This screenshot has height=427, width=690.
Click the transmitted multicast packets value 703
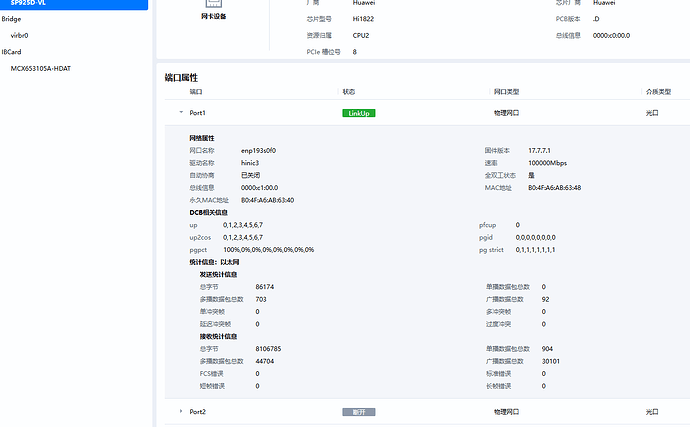tap(261, 299)
